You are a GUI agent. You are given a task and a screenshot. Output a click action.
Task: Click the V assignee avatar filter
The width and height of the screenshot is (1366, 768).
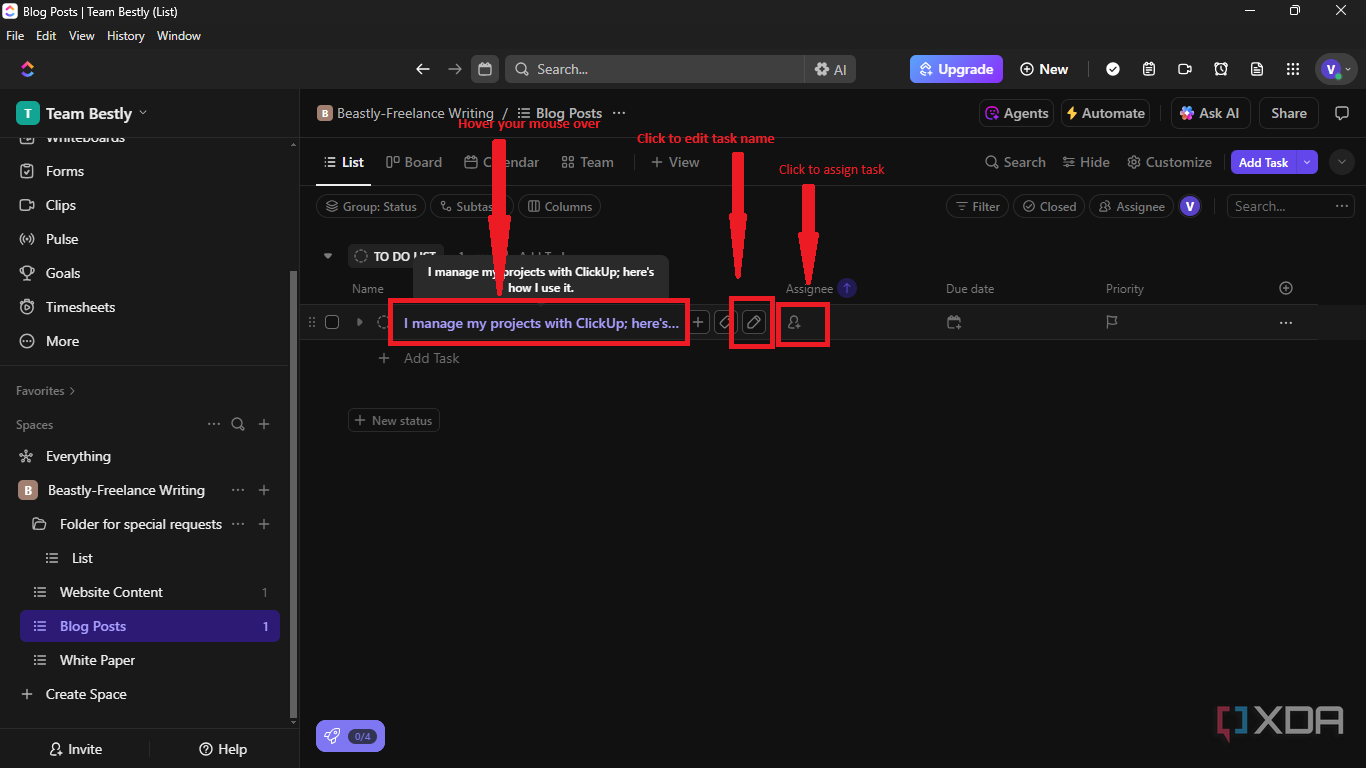click(1189, 206)
